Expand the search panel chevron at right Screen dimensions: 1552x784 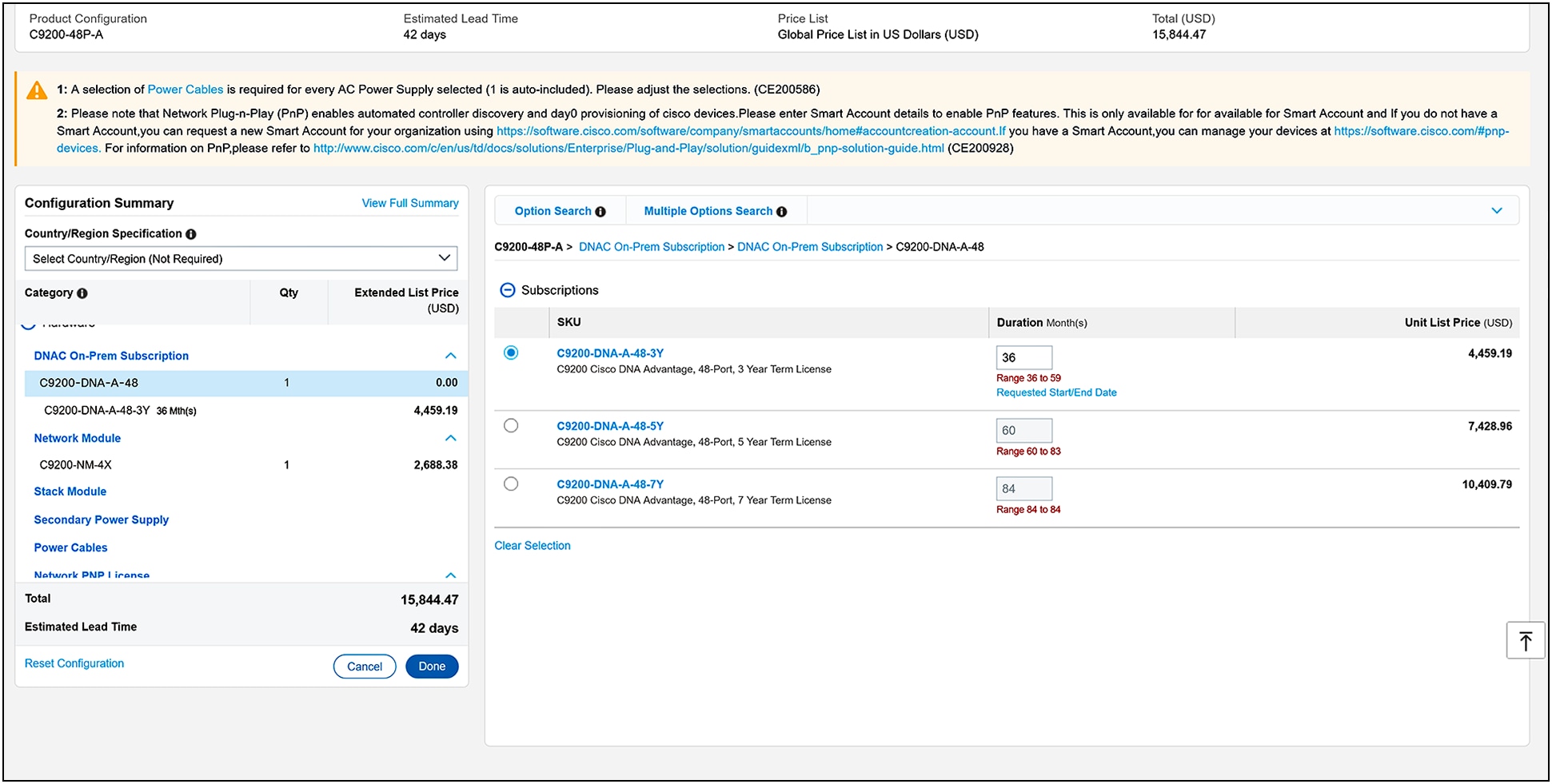[x=1497, y=211]
